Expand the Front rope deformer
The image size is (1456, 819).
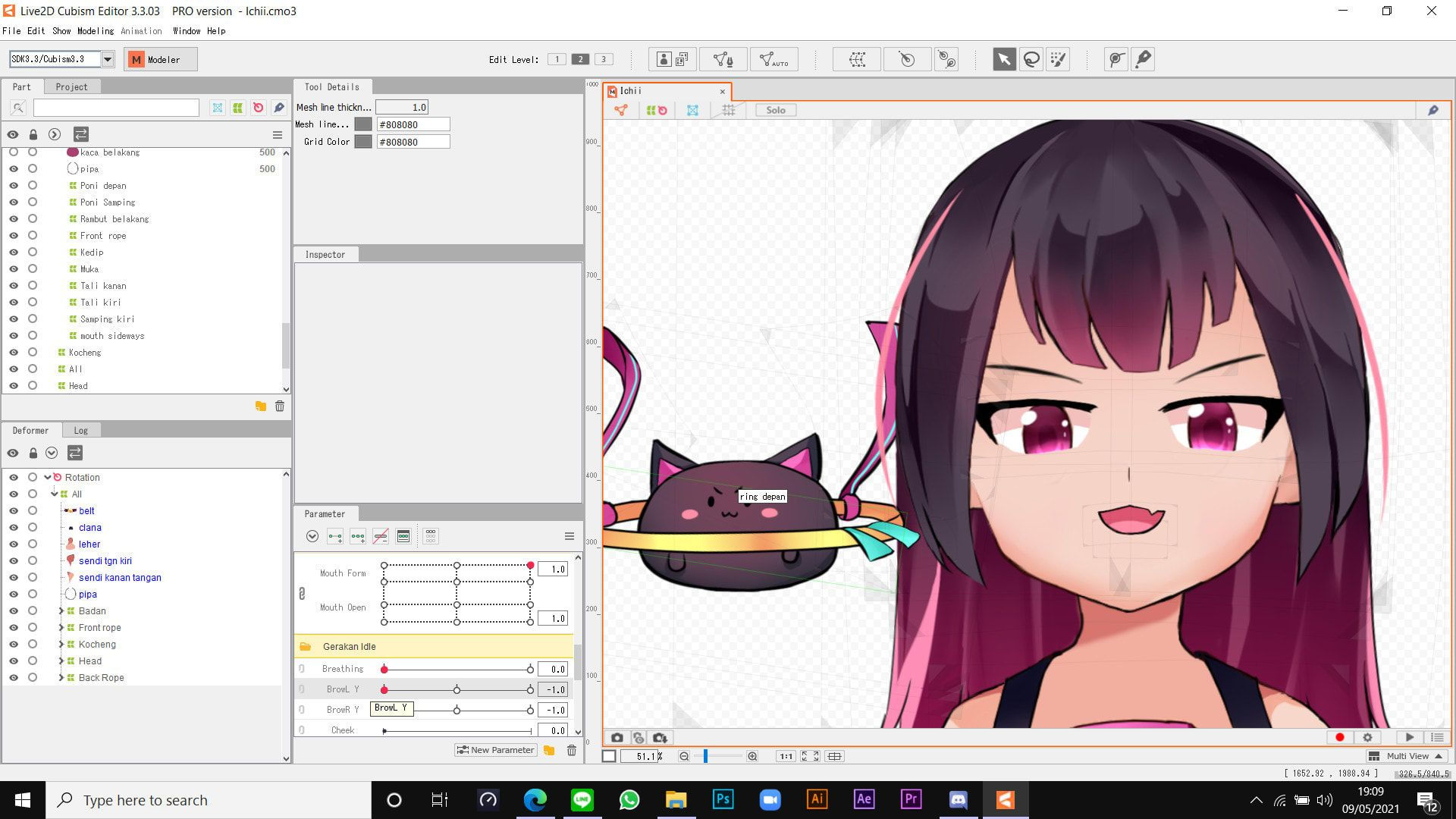pos(61,628)
